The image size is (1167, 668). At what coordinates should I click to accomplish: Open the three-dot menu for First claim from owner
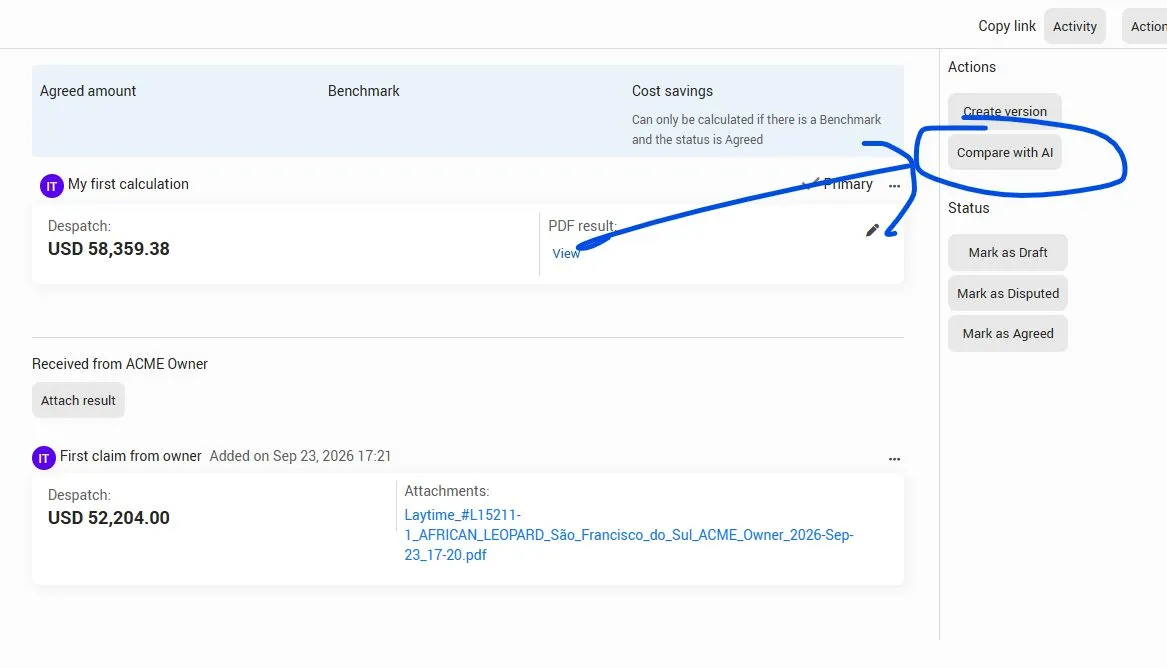(x=895, y=459)
